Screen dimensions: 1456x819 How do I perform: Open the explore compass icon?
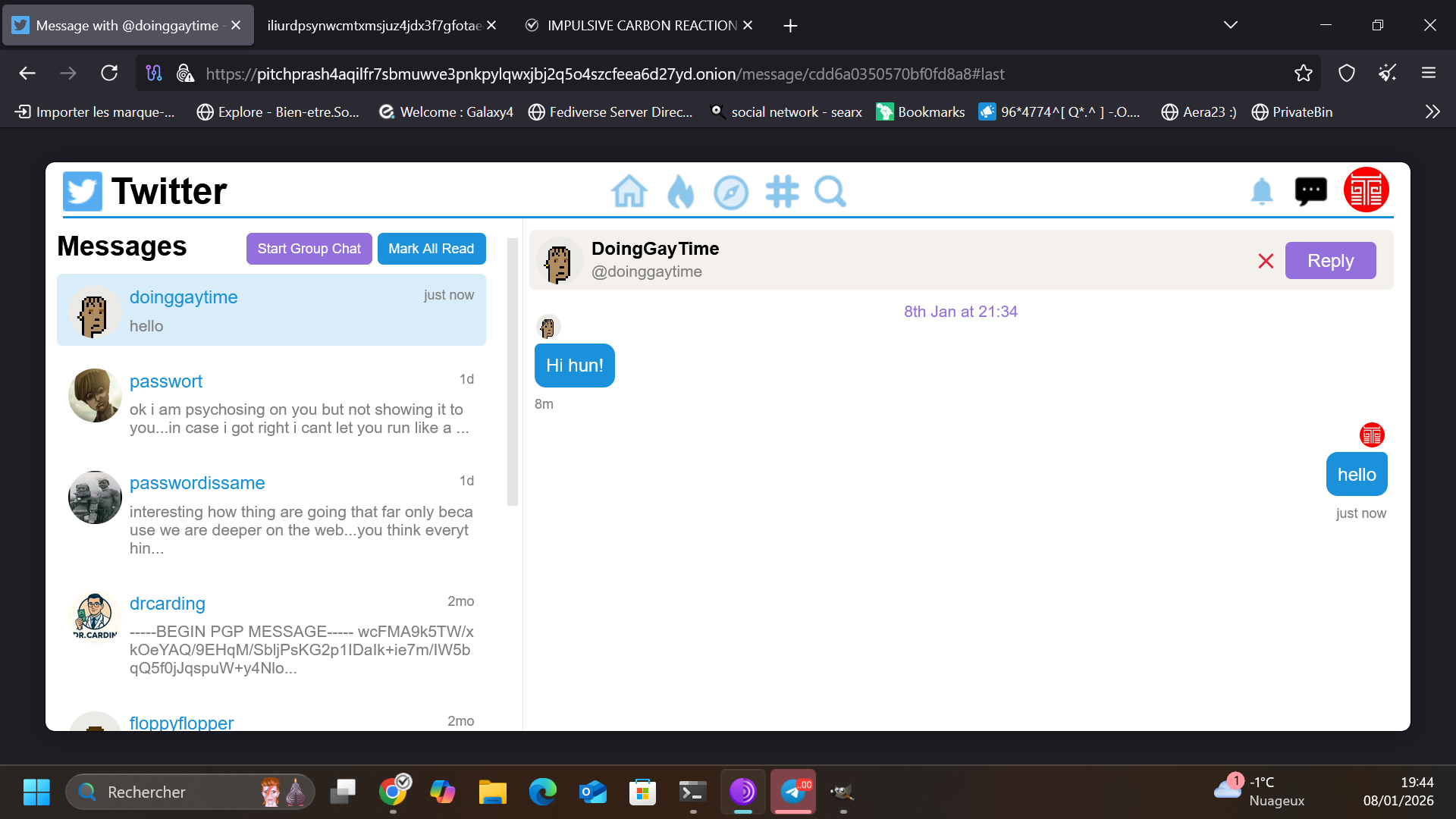coord(730,192)
